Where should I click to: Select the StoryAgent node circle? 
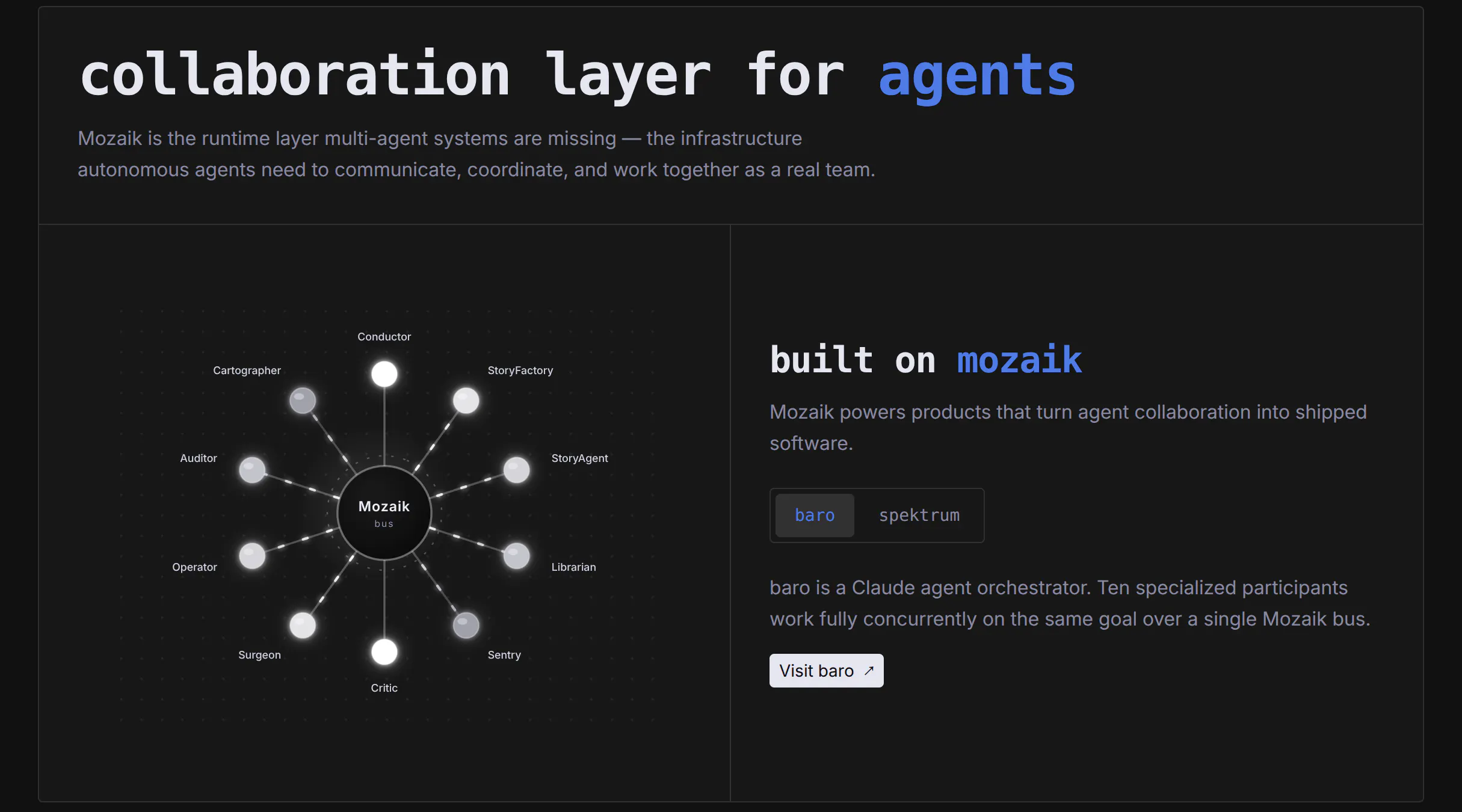point(516,470)
